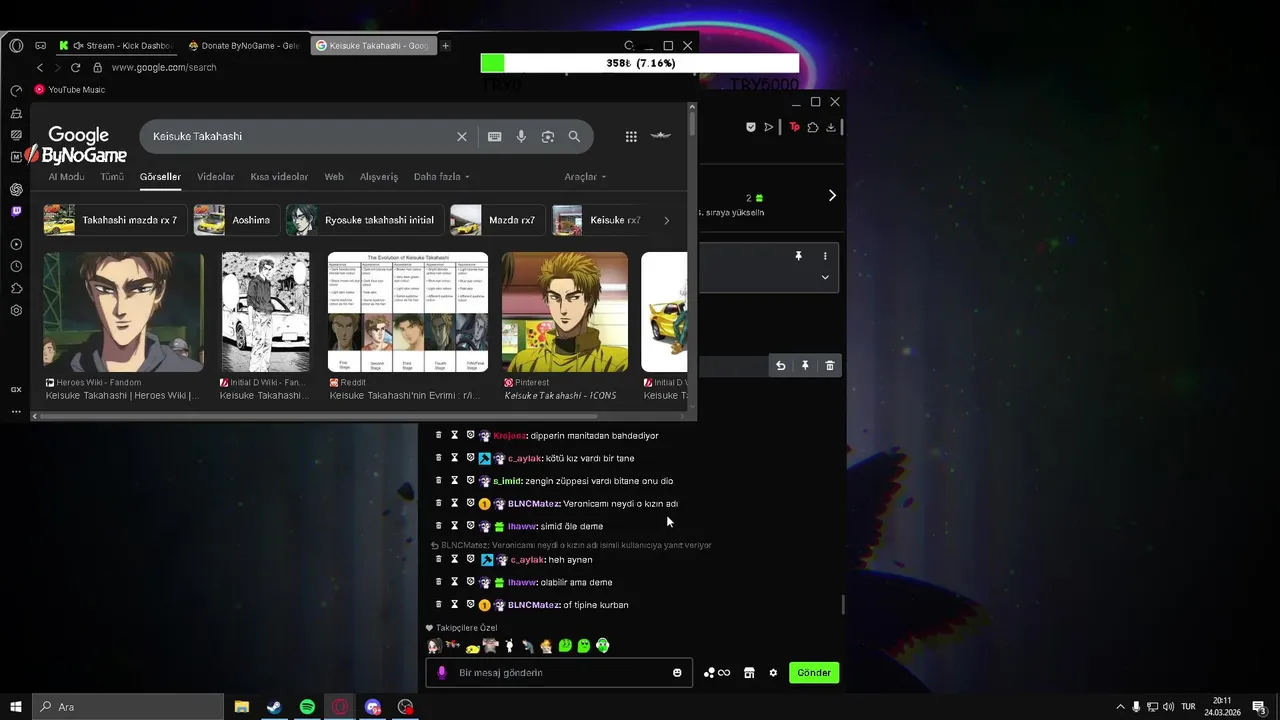Screen dimensions: 1280x720
Task: Select the Aoshima suggestion chip
Action: point(236,220)
